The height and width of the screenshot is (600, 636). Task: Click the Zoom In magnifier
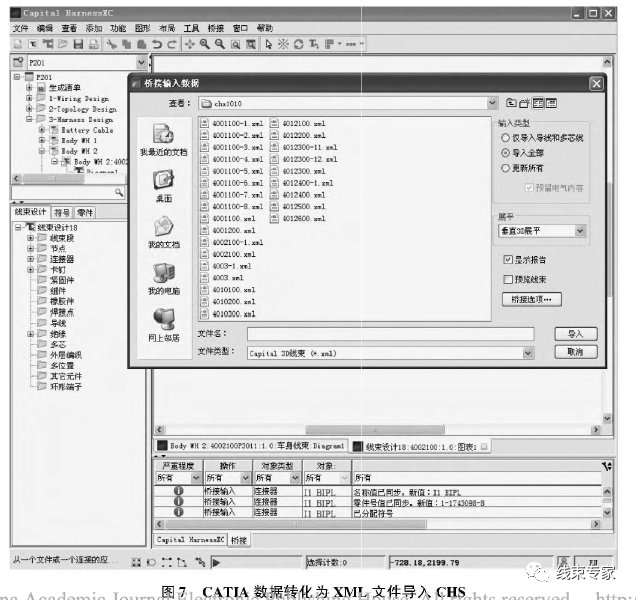(x=205, y=44)
